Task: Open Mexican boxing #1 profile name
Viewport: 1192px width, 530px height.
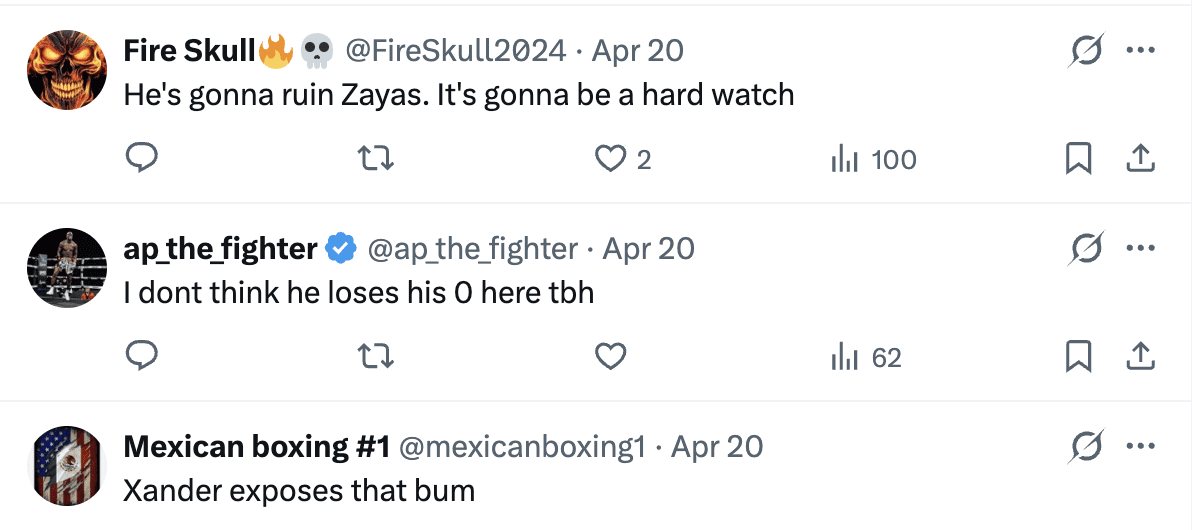Action: pyautogui.click(x=256, y=446)
